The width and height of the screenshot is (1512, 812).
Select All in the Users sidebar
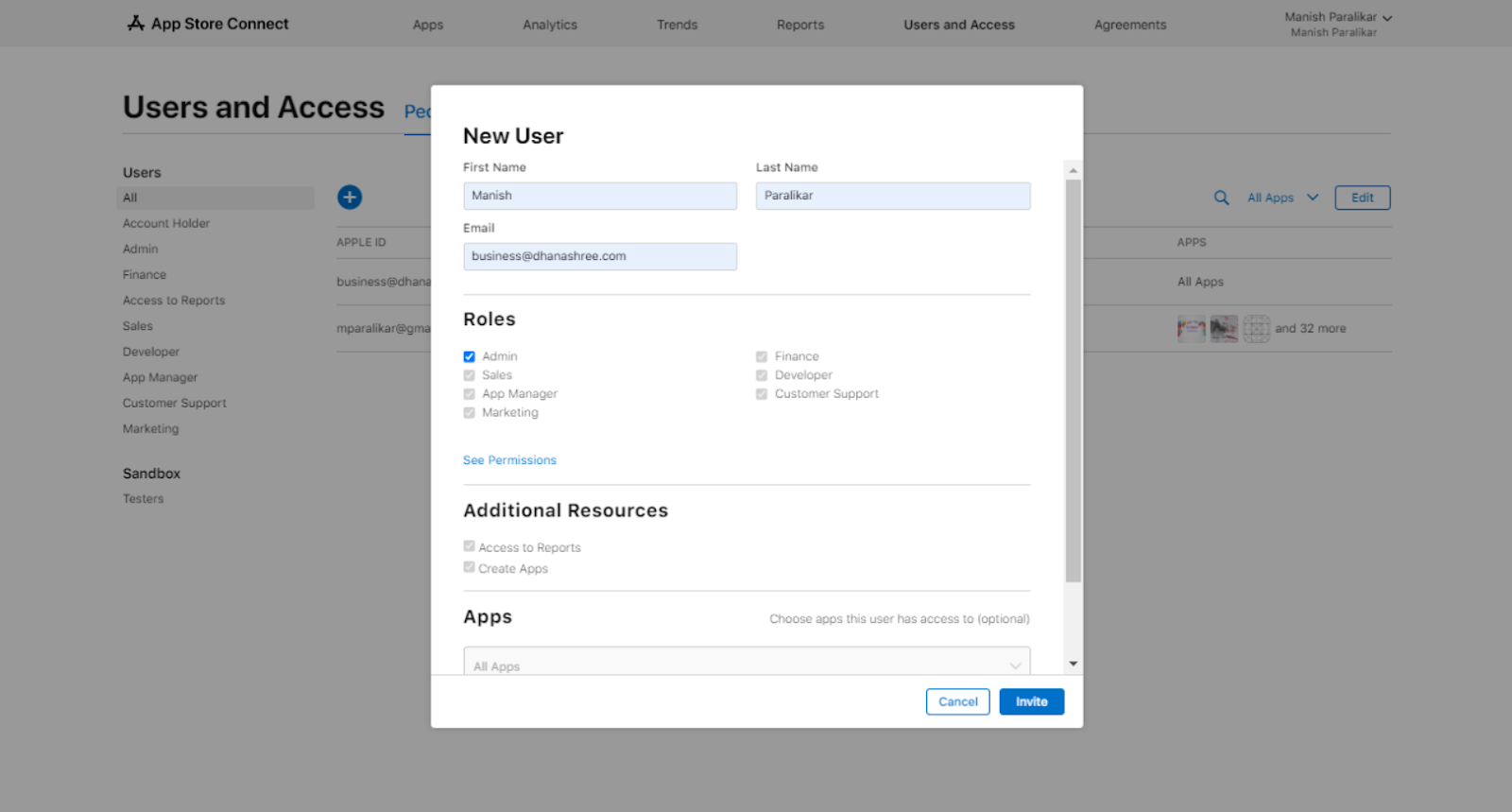click(215, 198)
